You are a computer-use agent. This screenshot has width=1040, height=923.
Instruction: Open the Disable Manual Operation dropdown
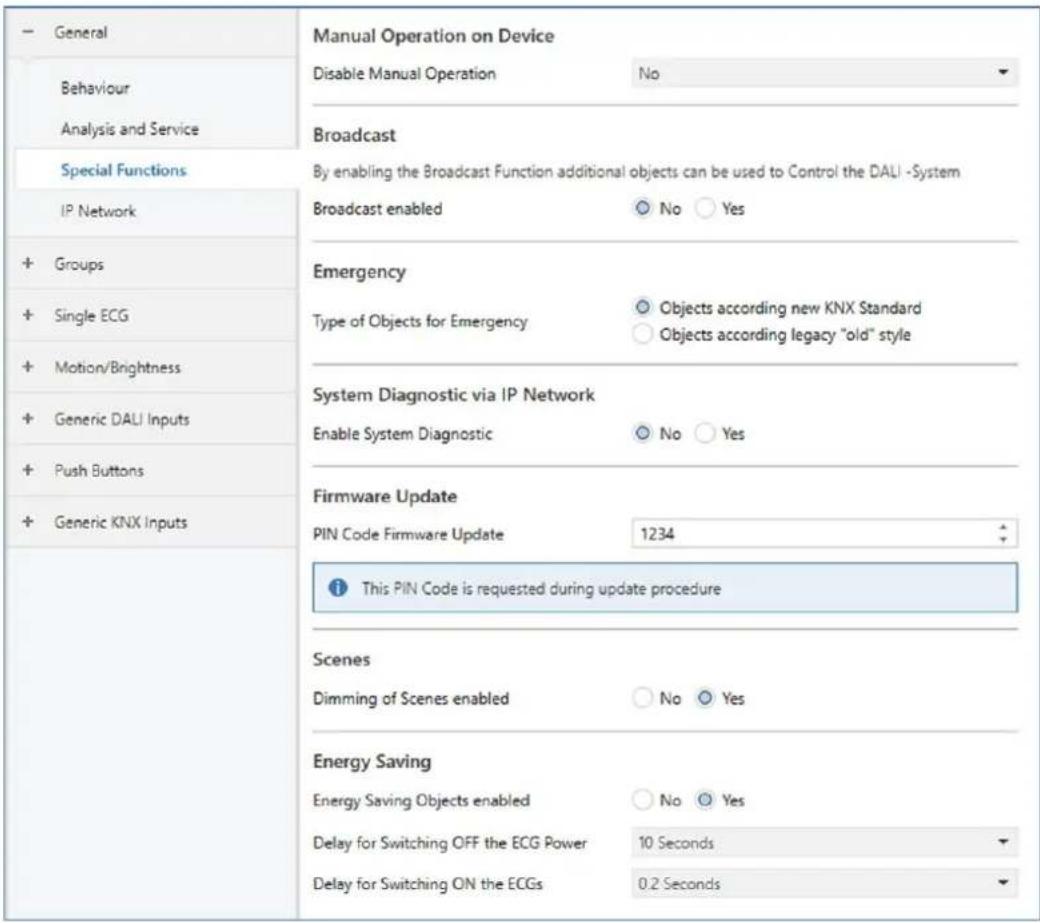click(x=824, y=73)
